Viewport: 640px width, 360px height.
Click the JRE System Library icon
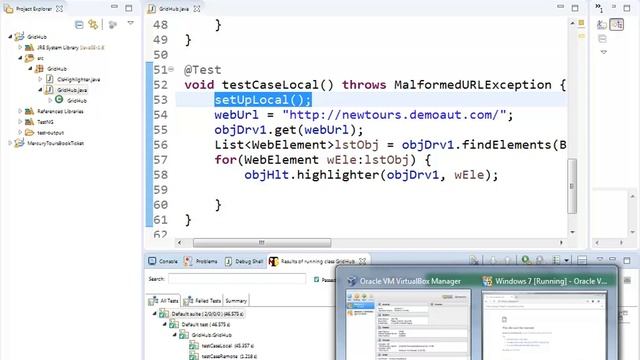click(x=29, y=47)
